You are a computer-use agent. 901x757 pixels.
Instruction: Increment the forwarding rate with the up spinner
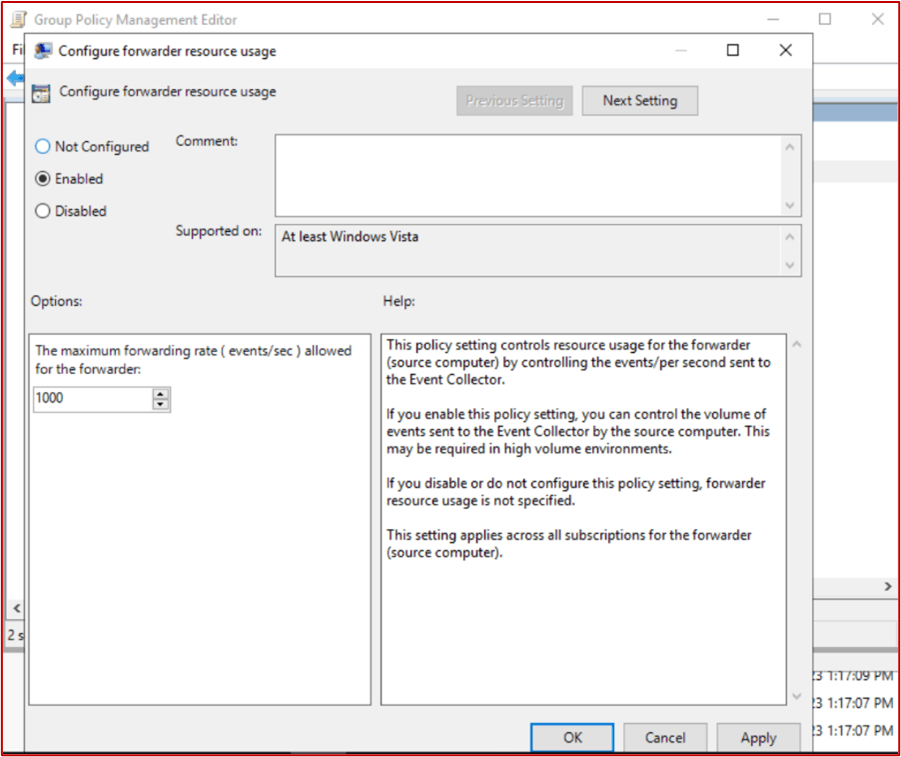click(160, 393)
